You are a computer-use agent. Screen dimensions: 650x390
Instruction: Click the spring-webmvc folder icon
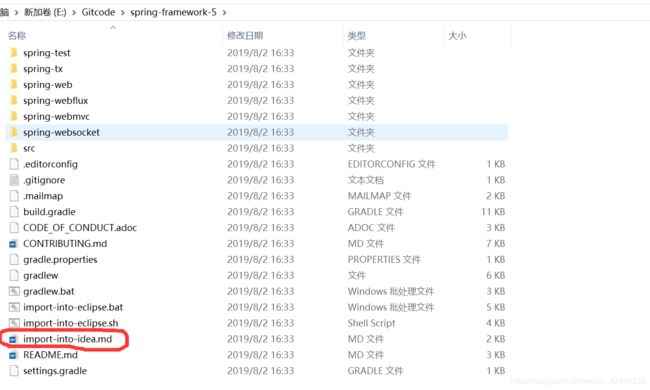pos(14,116)
